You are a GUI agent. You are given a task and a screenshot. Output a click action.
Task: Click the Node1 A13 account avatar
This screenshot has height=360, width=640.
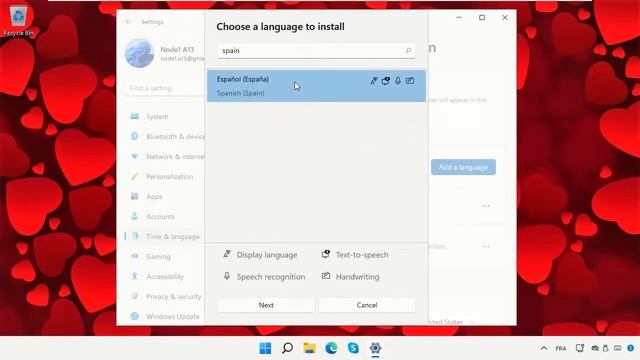(140, 53)
